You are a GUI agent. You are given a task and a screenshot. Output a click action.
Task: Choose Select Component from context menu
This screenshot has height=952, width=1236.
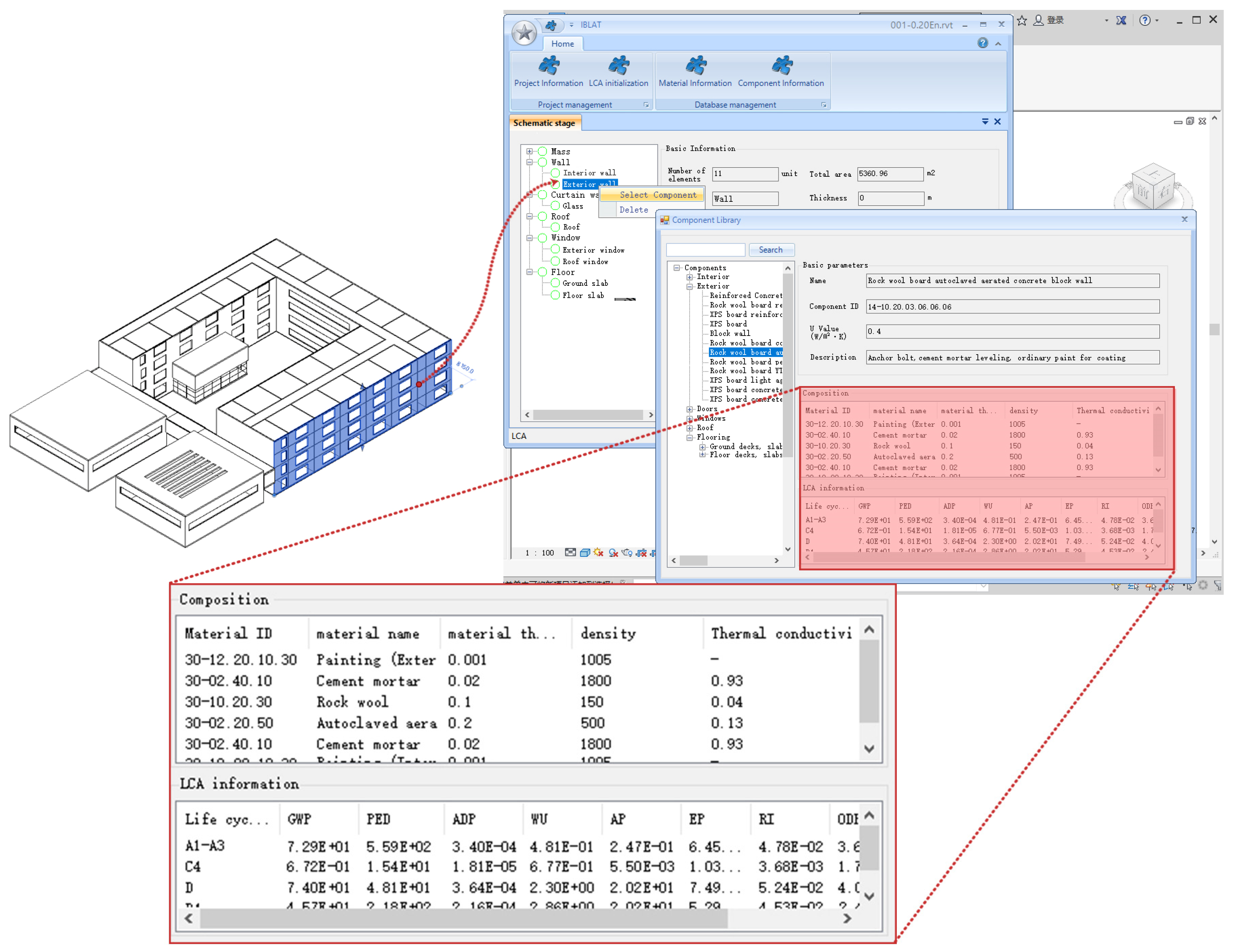click(x=657, y=195)
